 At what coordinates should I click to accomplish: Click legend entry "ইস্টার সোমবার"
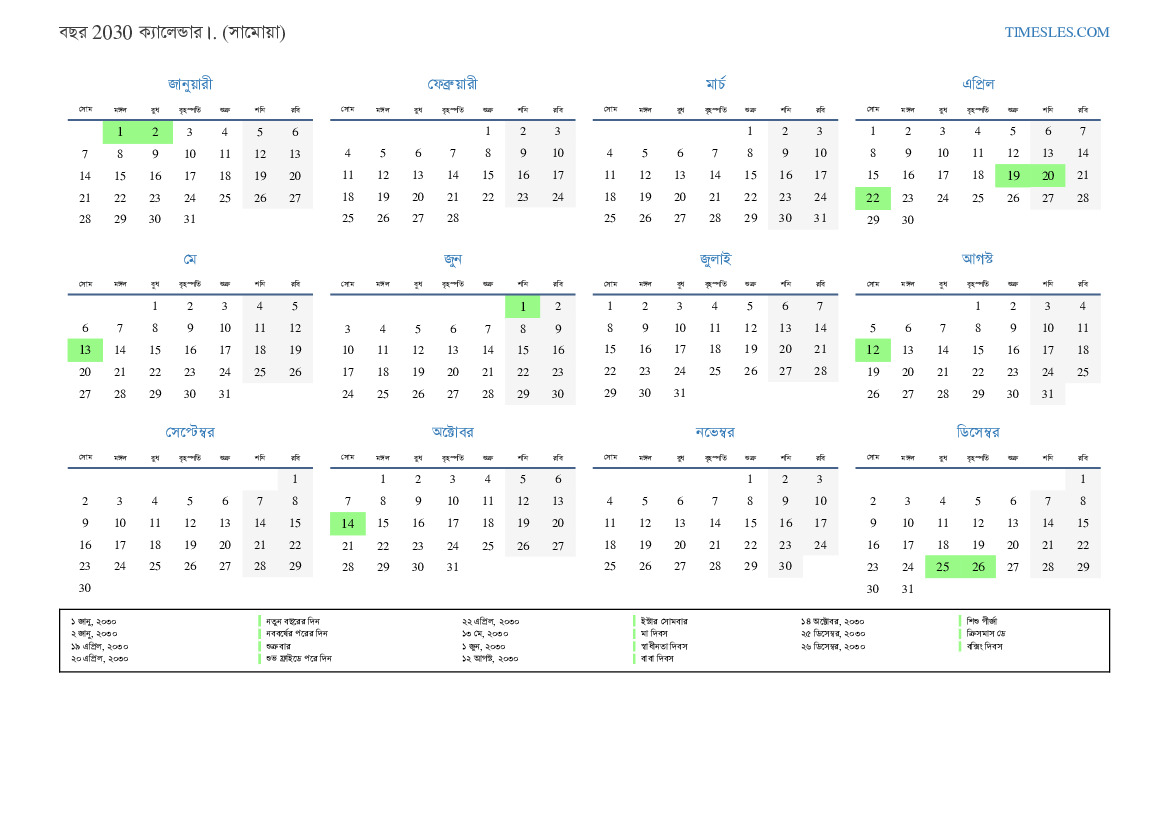664,621
